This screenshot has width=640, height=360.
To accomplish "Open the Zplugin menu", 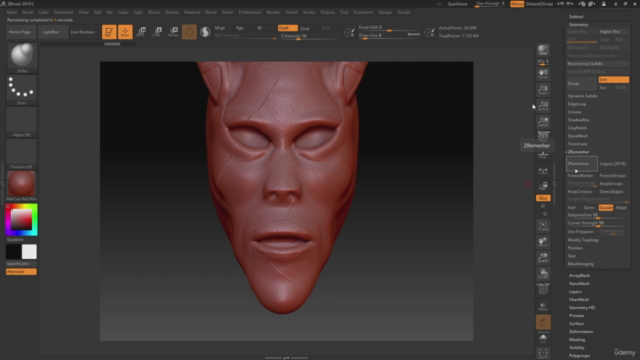I will (385, 12).
